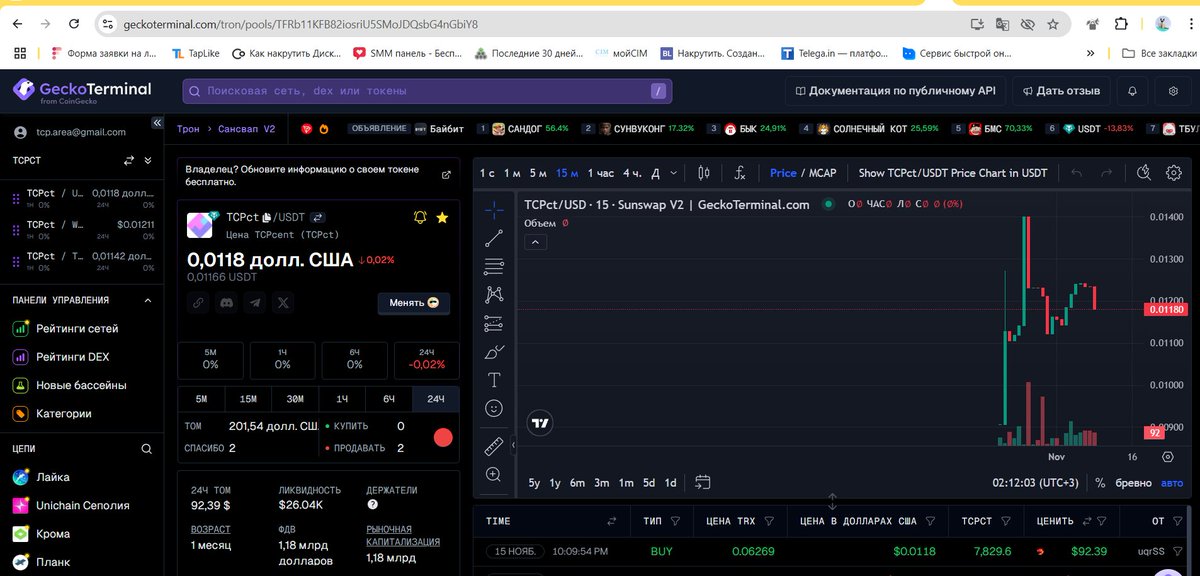Toggle бревно (log) price scale
Viewport: 1200px width, 576px height.
tap(1133, 483)
